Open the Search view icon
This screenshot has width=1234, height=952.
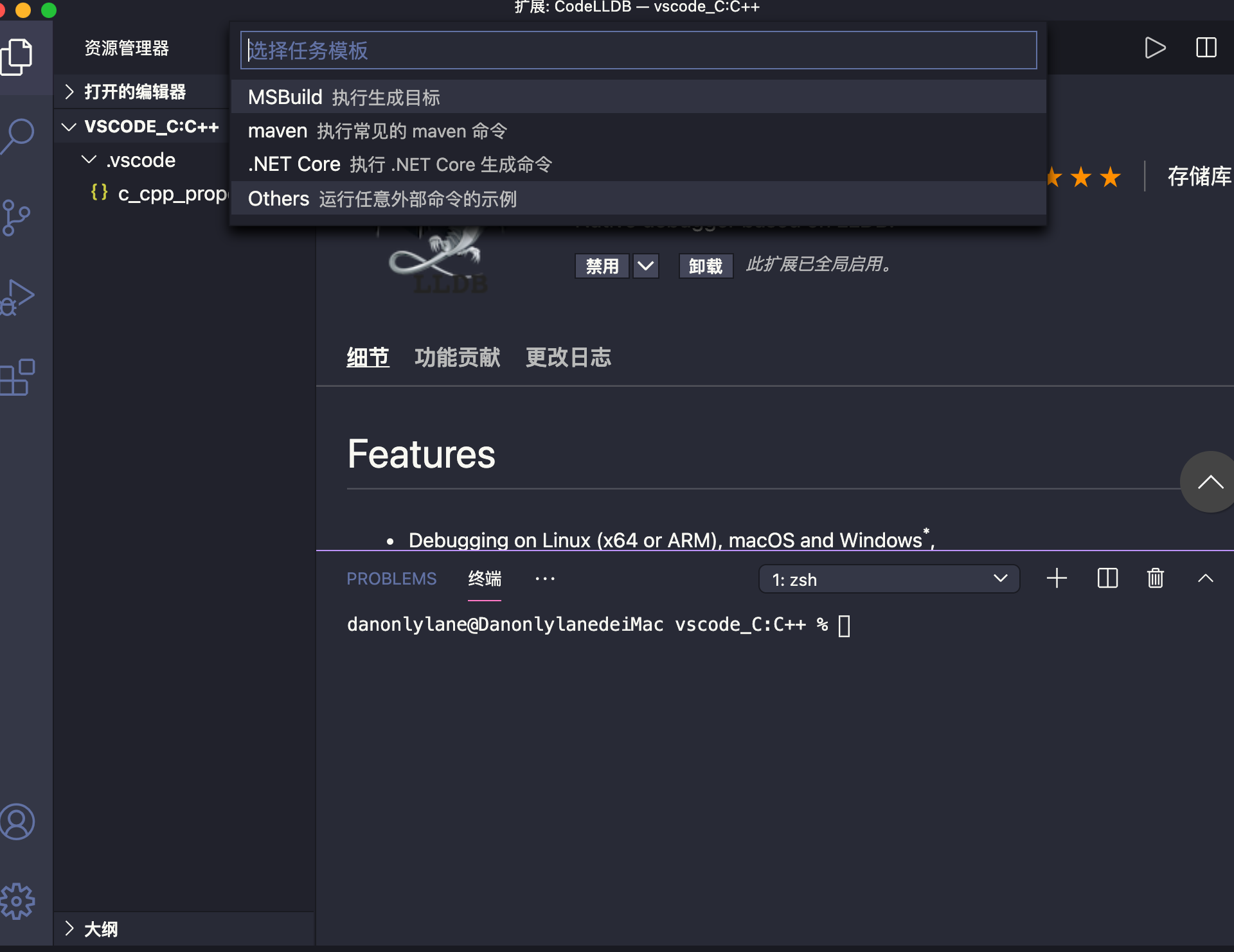19,135
